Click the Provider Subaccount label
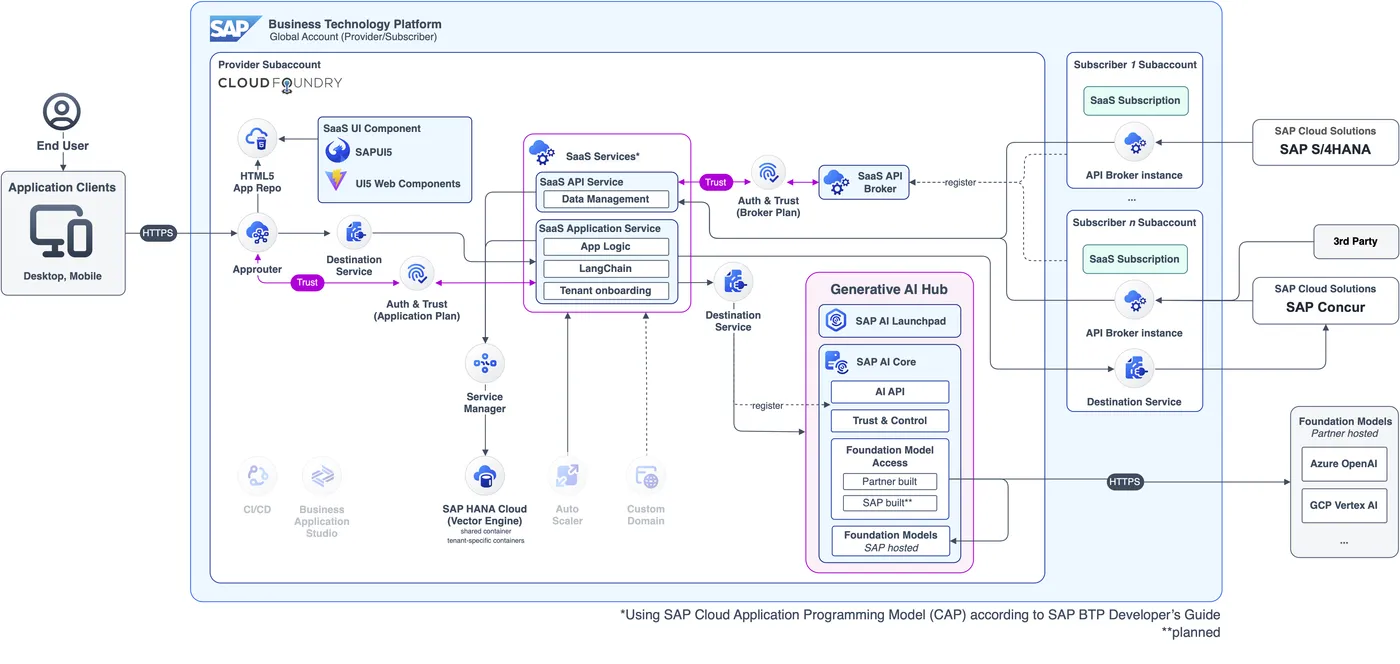Viewport: 1400px width, 664px height. tap(270, 65)
